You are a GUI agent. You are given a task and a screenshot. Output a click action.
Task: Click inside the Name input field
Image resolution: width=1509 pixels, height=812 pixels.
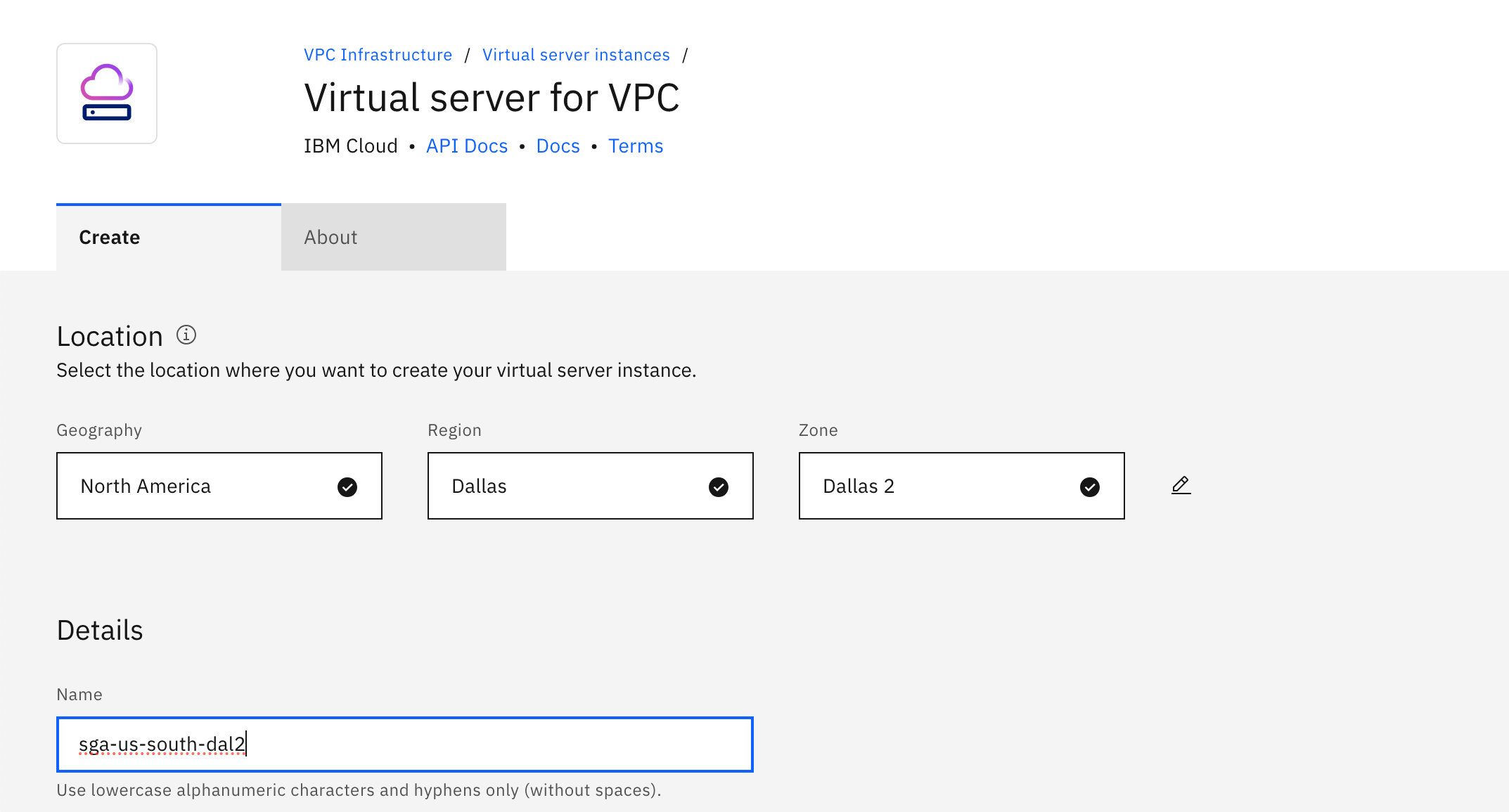[x=404, y=745]
